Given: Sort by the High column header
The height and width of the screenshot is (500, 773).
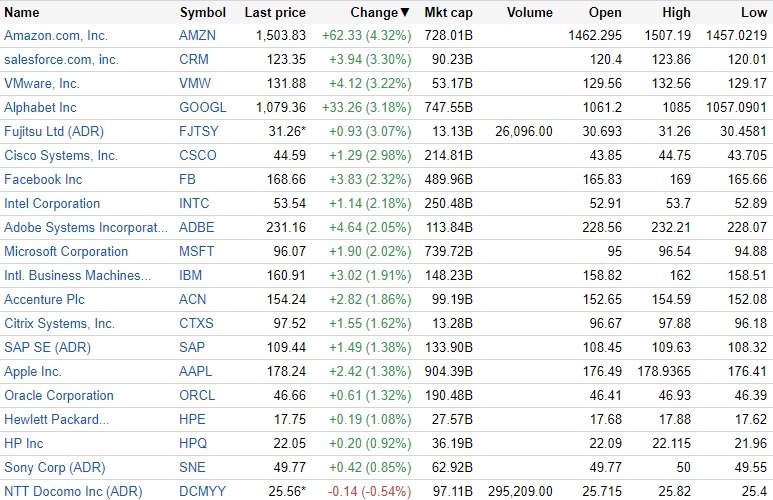Looking at the screenshot, I should click(x=676, y=13).
